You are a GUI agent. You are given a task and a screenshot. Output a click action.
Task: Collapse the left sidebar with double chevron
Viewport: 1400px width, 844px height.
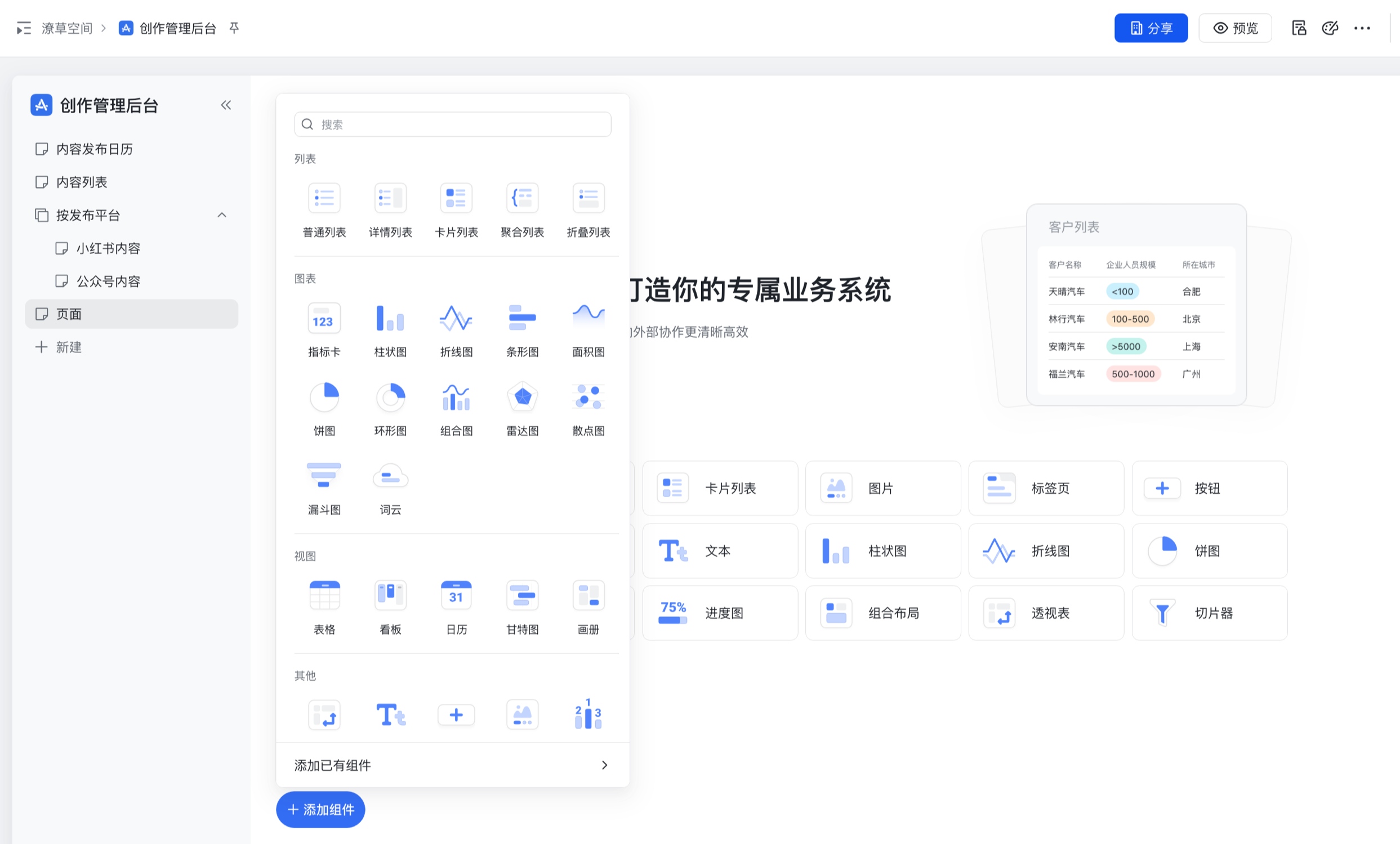coord(226,105)
